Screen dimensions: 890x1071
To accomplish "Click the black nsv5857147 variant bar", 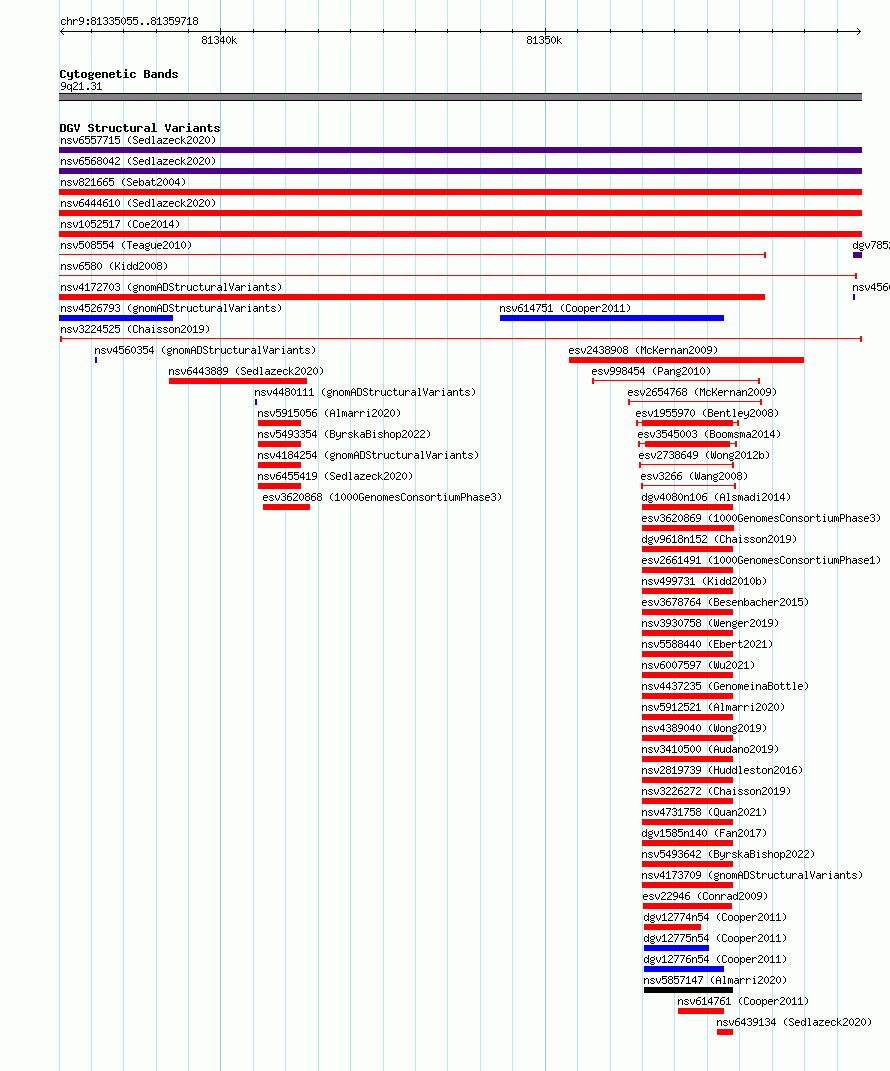I will 688,990.
